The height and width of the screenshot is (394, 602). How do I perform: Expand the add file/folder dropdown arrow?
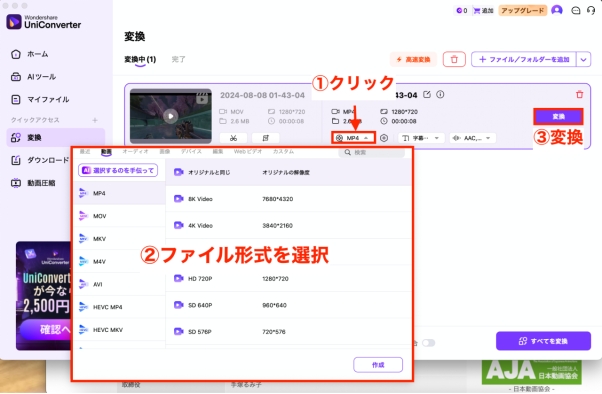pyautogui.click(x=584, y=60)
